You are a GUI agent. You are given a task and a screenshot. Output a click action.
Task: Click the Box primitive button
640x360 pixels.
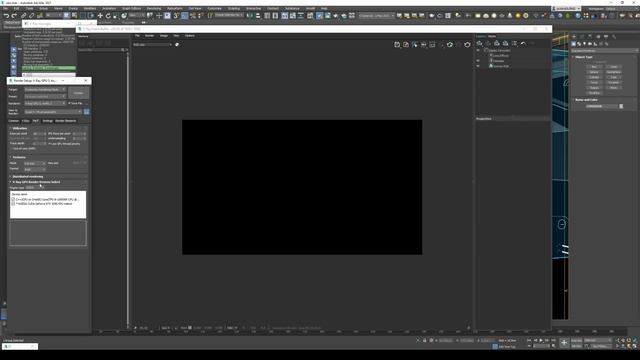coord(594,67)
